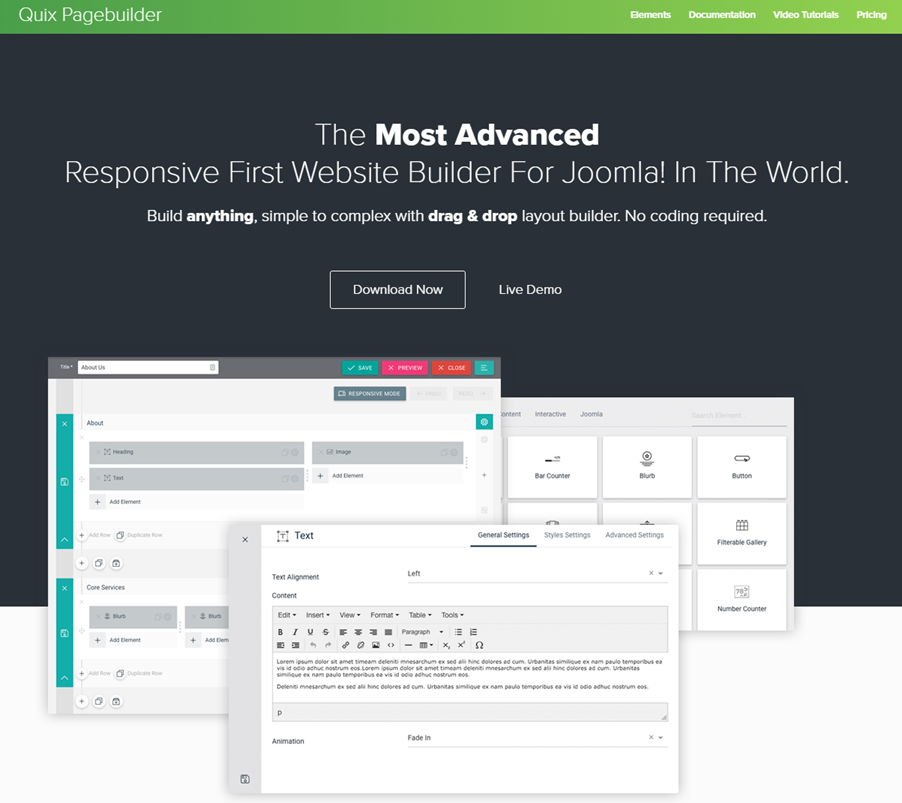Collapse the About section with the chevron
902x803 pixels.
(x=64, y=540)
